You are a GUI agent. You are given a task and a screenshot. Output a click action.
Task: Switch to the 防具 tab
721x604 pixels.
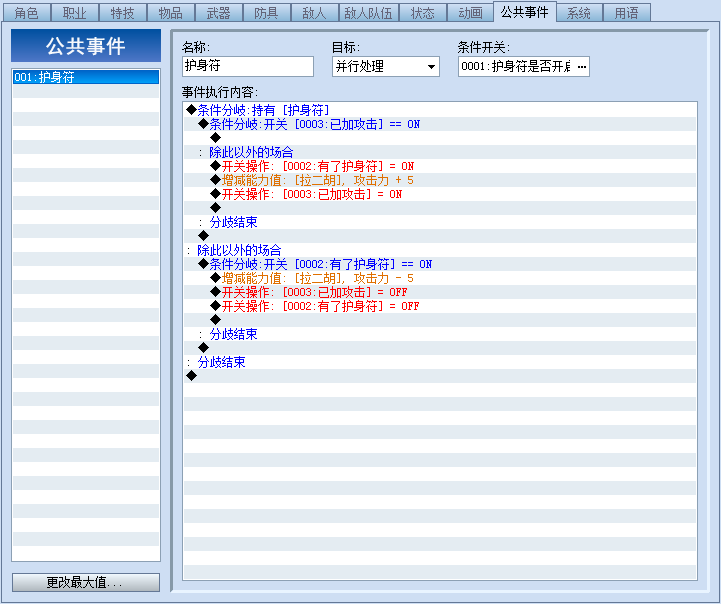pyautogui.click(x=266, y=12)
